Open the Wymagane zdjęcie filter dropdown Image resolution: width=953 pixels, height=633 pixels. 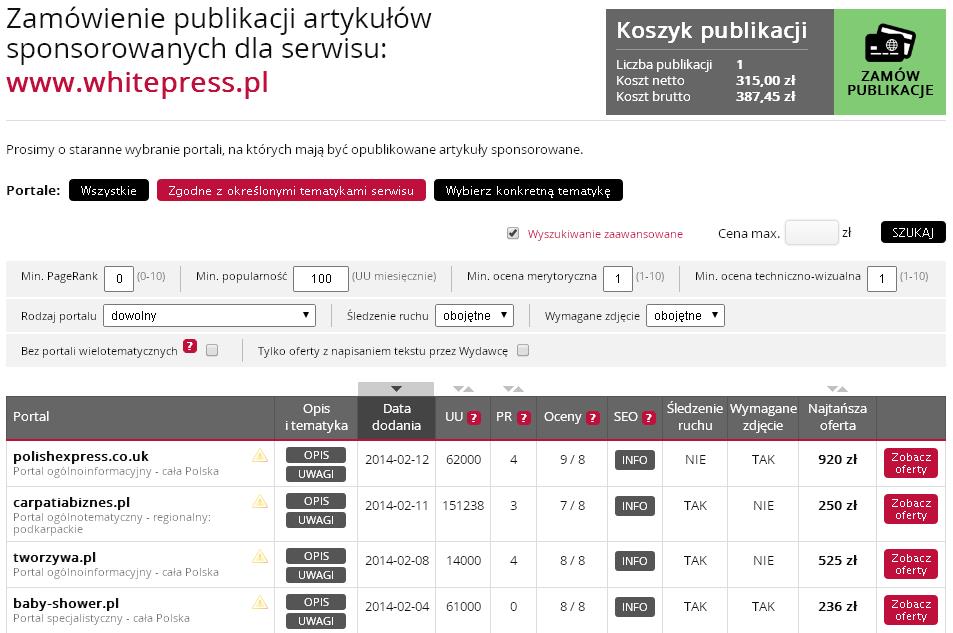pyautogui.click(x=685, y=316)
